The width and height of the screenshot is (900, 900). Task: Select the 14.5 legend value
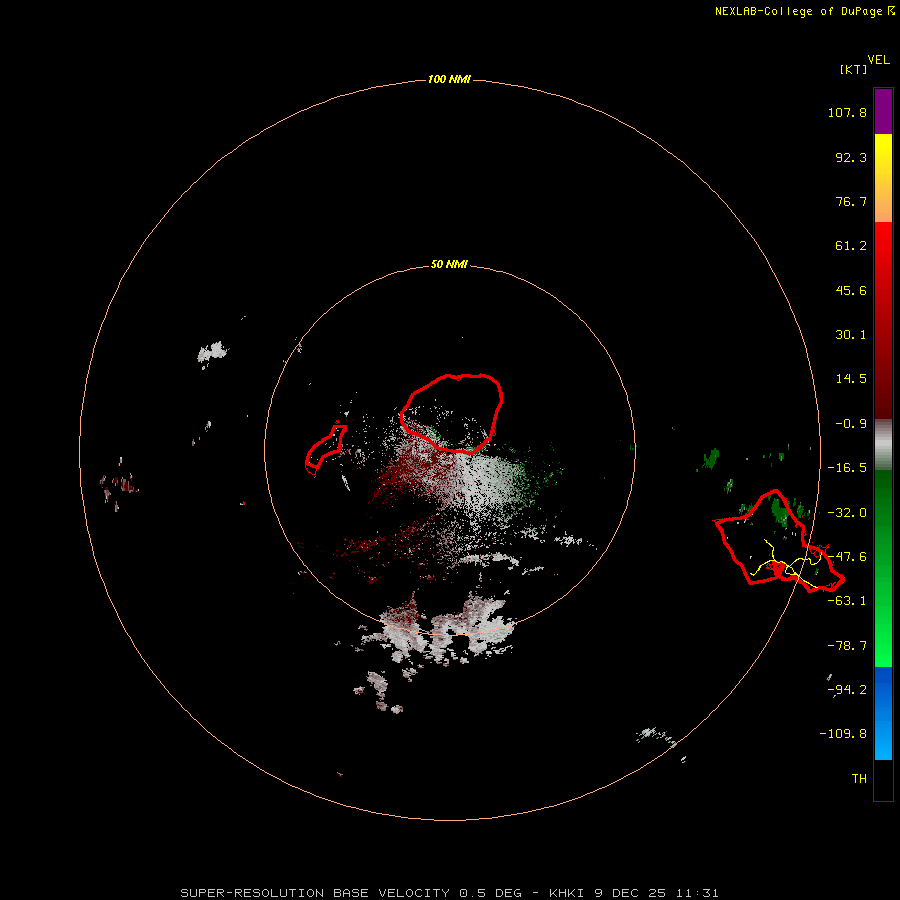851,379
